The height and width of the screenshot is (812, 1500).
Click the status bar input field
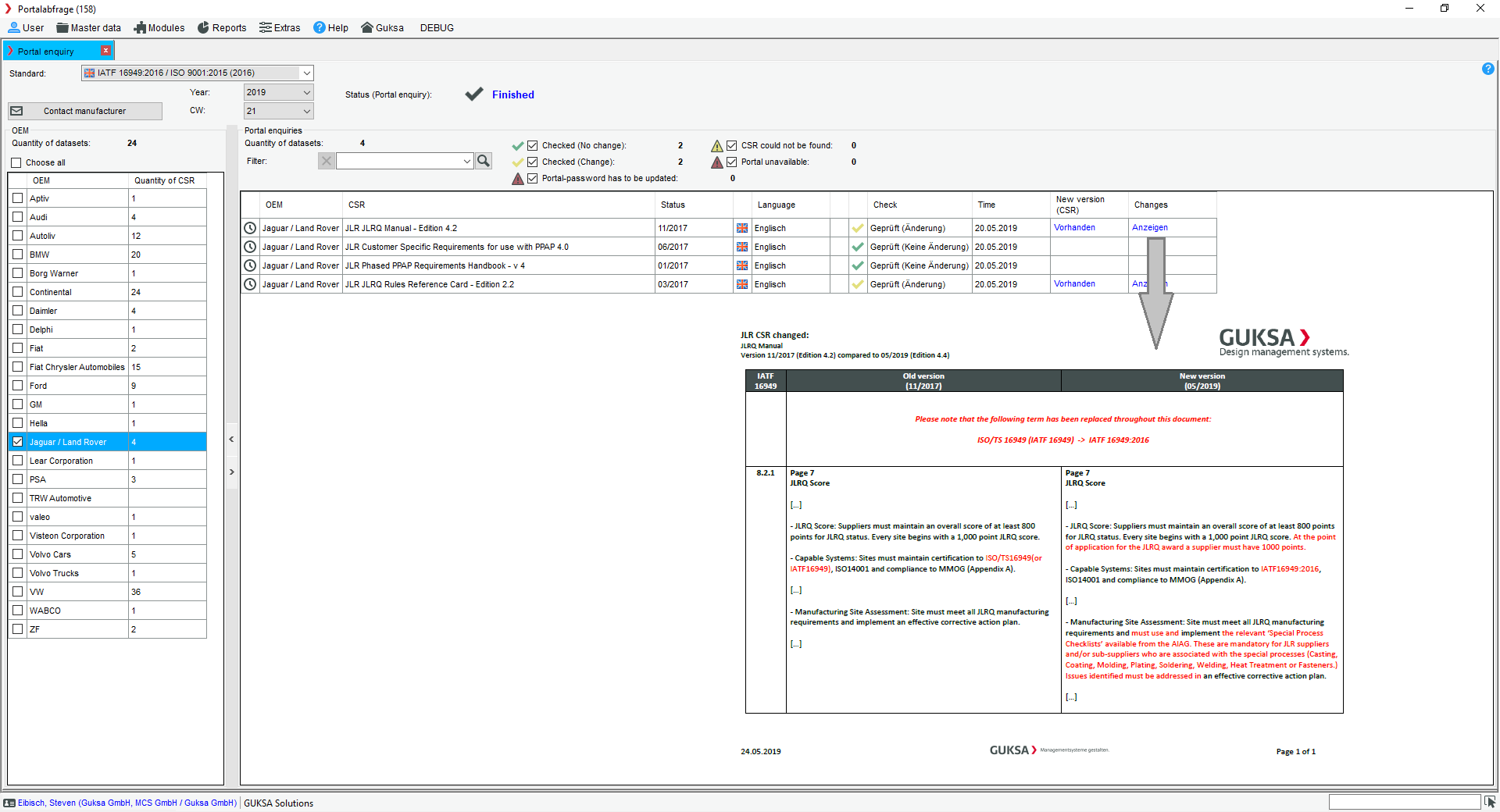click(1404, 802)
